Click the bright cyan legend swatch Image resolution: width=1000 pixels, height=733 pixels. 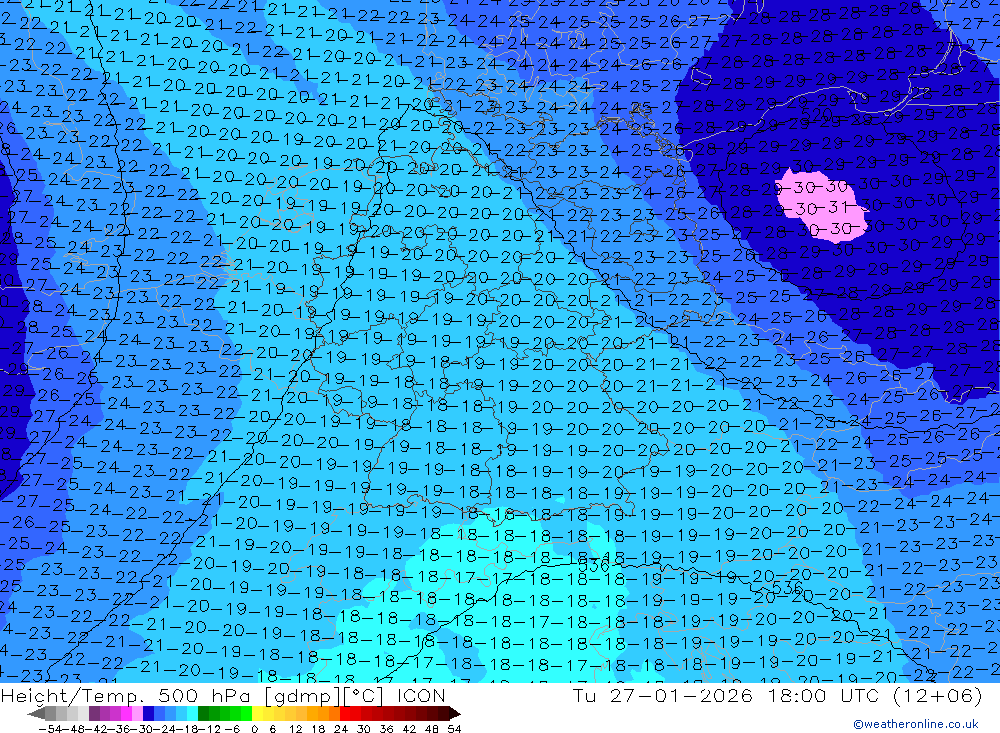click(192, 714)
